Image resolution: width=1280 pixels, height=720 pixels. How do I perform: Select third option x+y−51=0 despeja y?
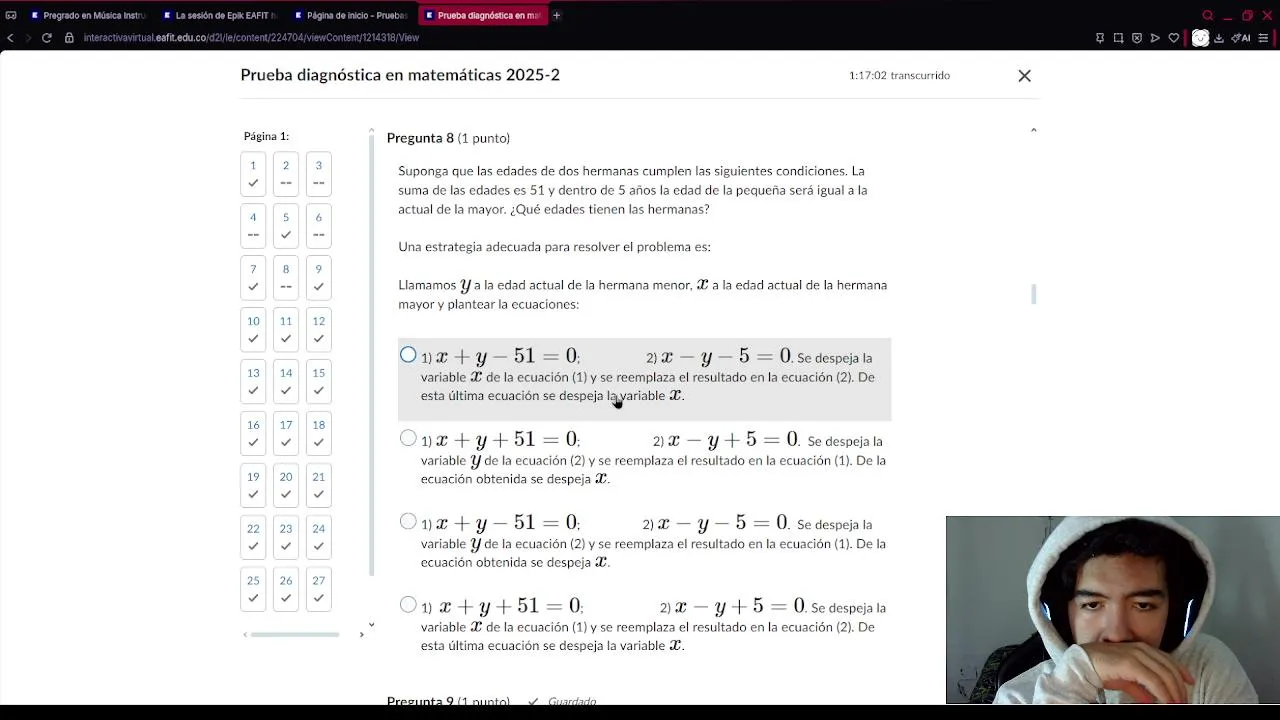[408, 521]
